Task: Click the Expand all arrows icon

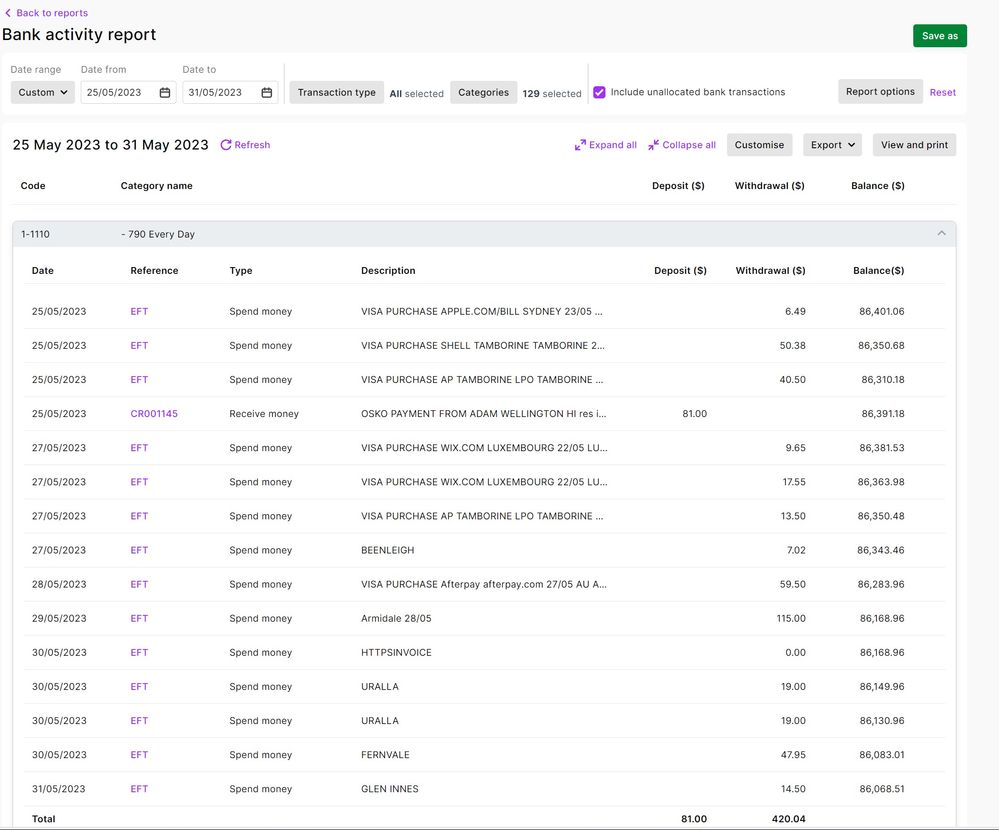Action: (580, 145)
